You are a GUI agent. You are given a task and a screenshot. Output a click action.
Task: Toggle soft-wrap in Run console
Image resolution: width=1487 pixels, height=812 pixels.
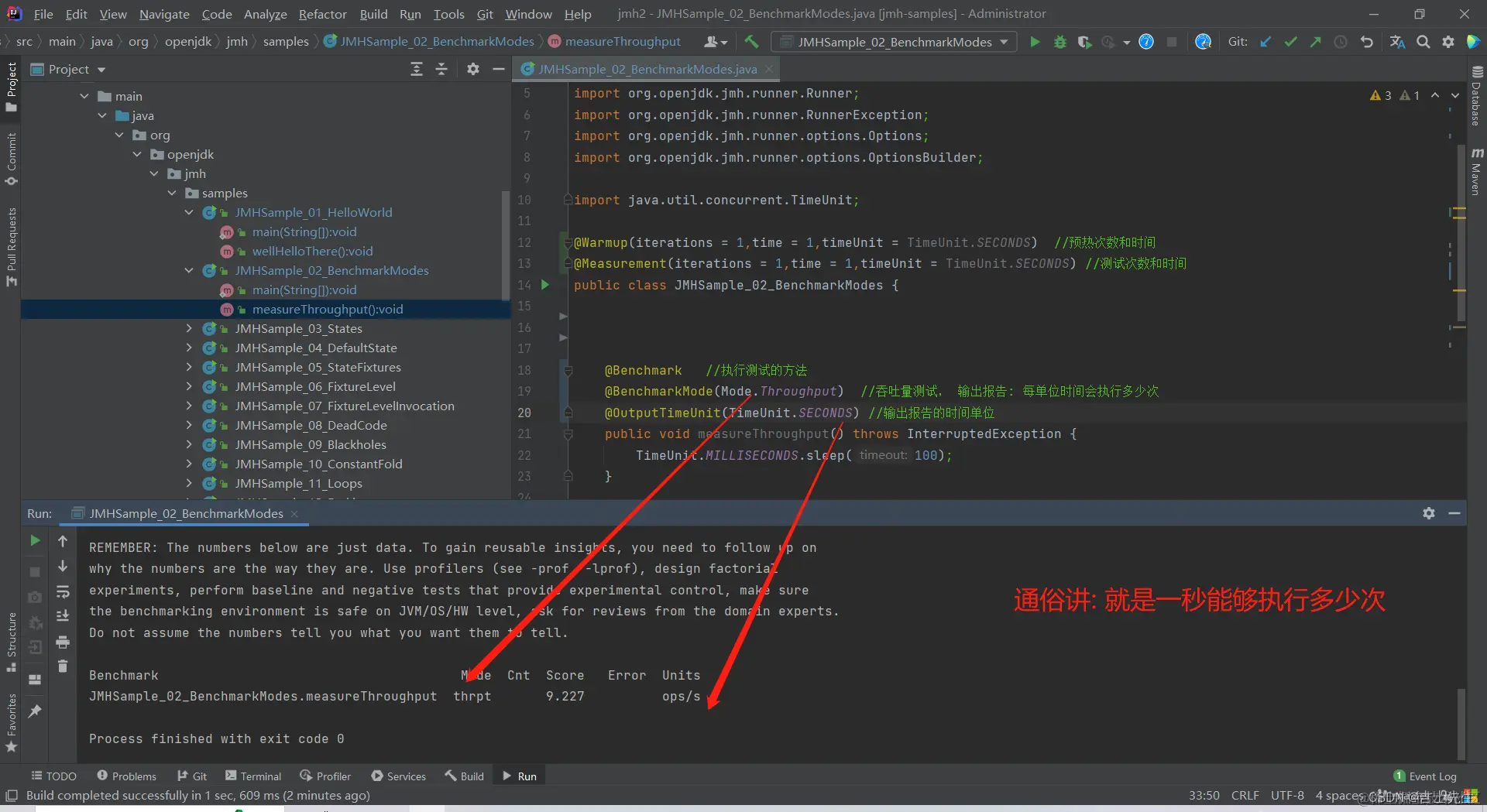(63, 592)
